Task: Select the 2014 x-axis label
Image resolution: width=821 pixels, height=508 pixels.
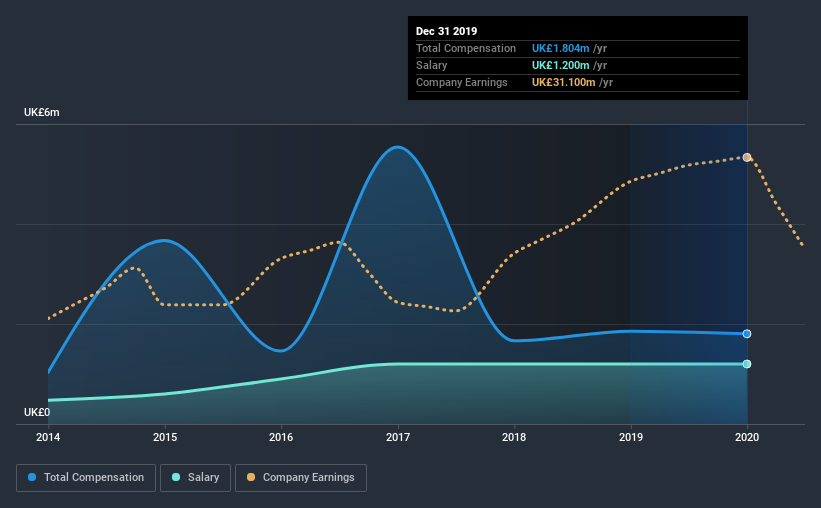Action: click(48, 437)
